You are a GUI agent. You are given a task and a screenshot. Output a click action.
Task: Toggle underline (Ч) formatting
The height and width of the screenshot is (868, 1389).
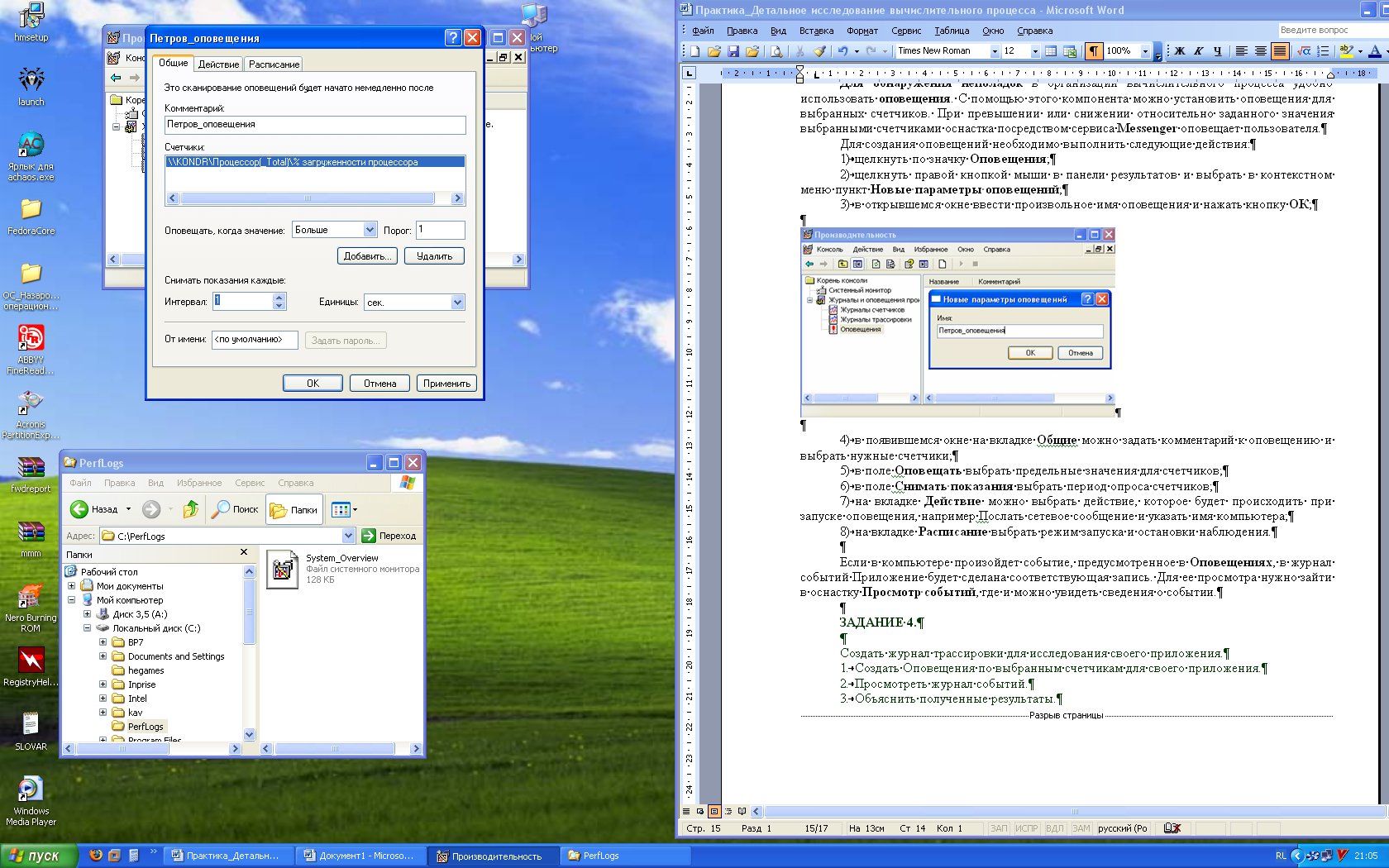click(x=1217, y=51)
